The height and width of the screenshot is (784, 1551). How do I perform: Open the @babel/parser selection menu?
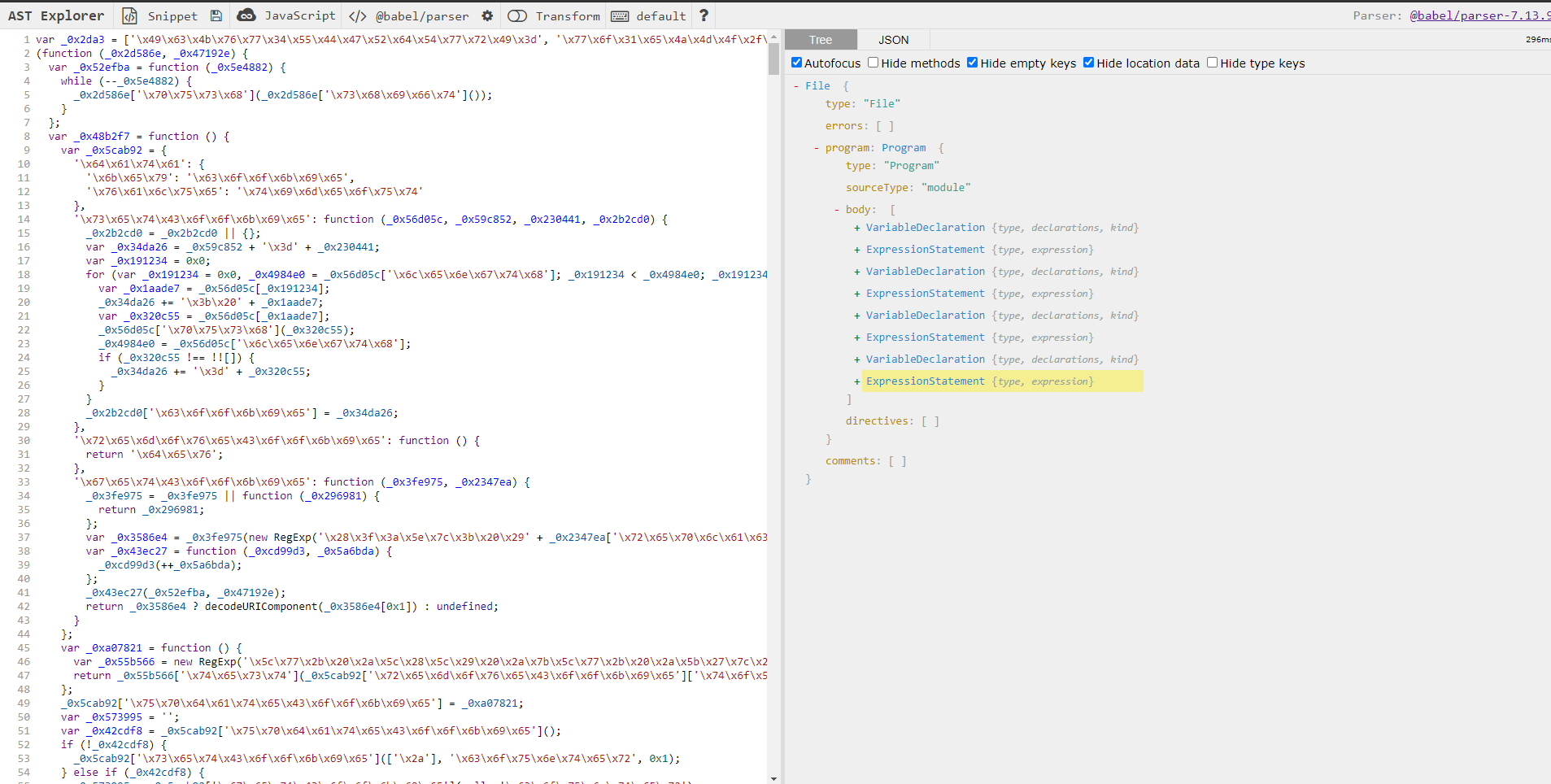(x=422, y=15)
